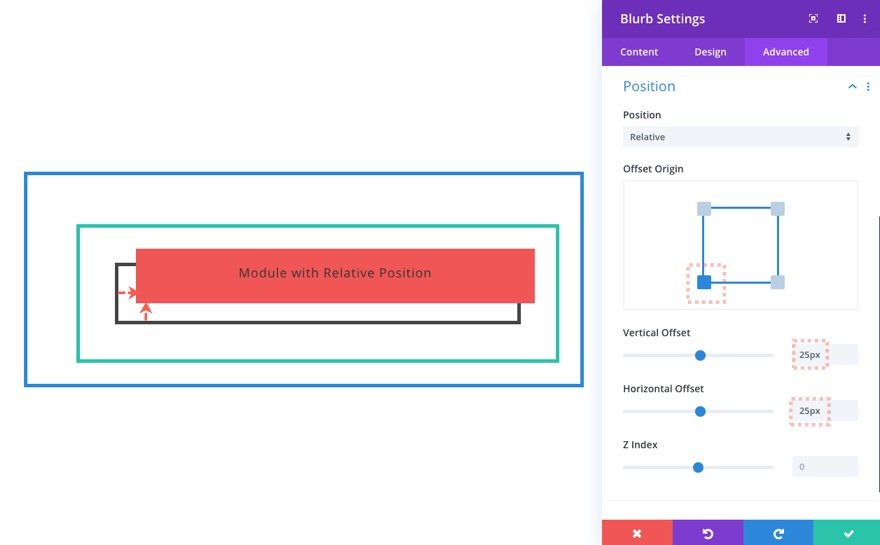Open Blurb Settings three-dot menu
The width and height of the screenshot is (880, 545).
864,19
